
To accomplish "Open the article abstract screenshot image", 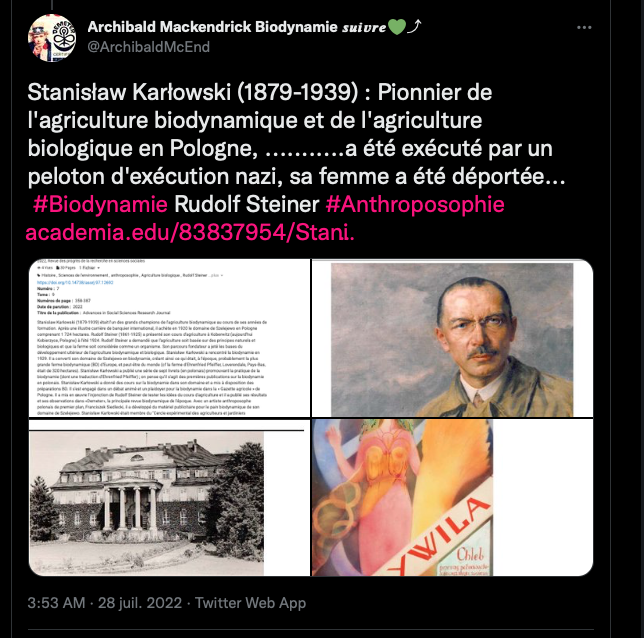I will point(169,338).
